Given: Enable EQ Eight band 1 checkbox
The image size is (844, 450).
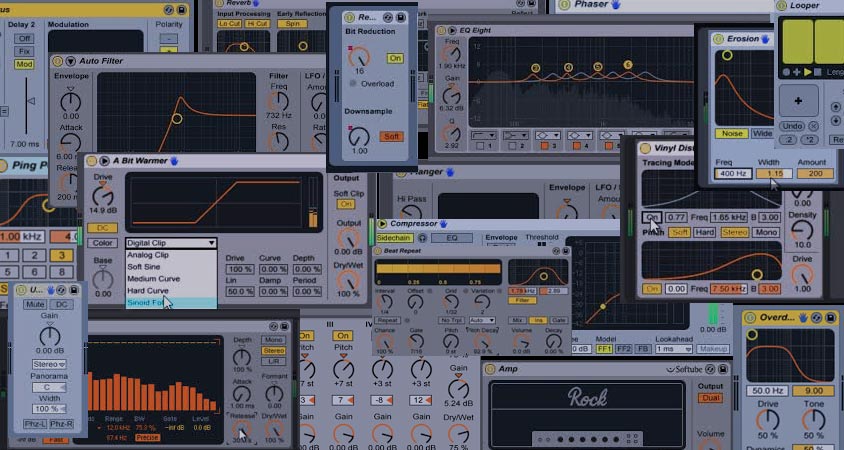Looking at the screenshot, I should (480, 146).
